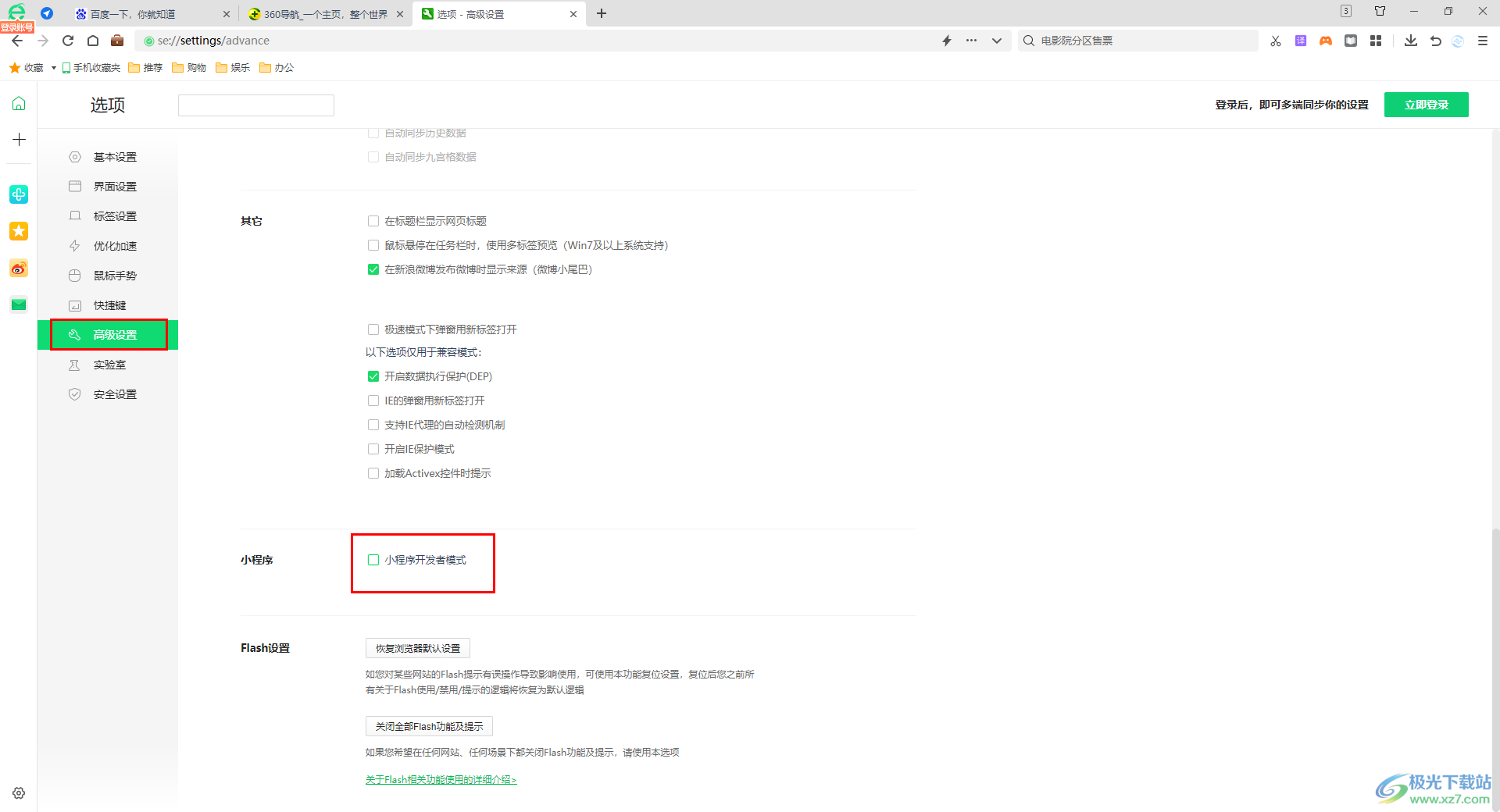Enable 鼠标悬停在任务栏时 multi-tab preview checkbox
This screenshot has height=812, width=1500.
373,245
